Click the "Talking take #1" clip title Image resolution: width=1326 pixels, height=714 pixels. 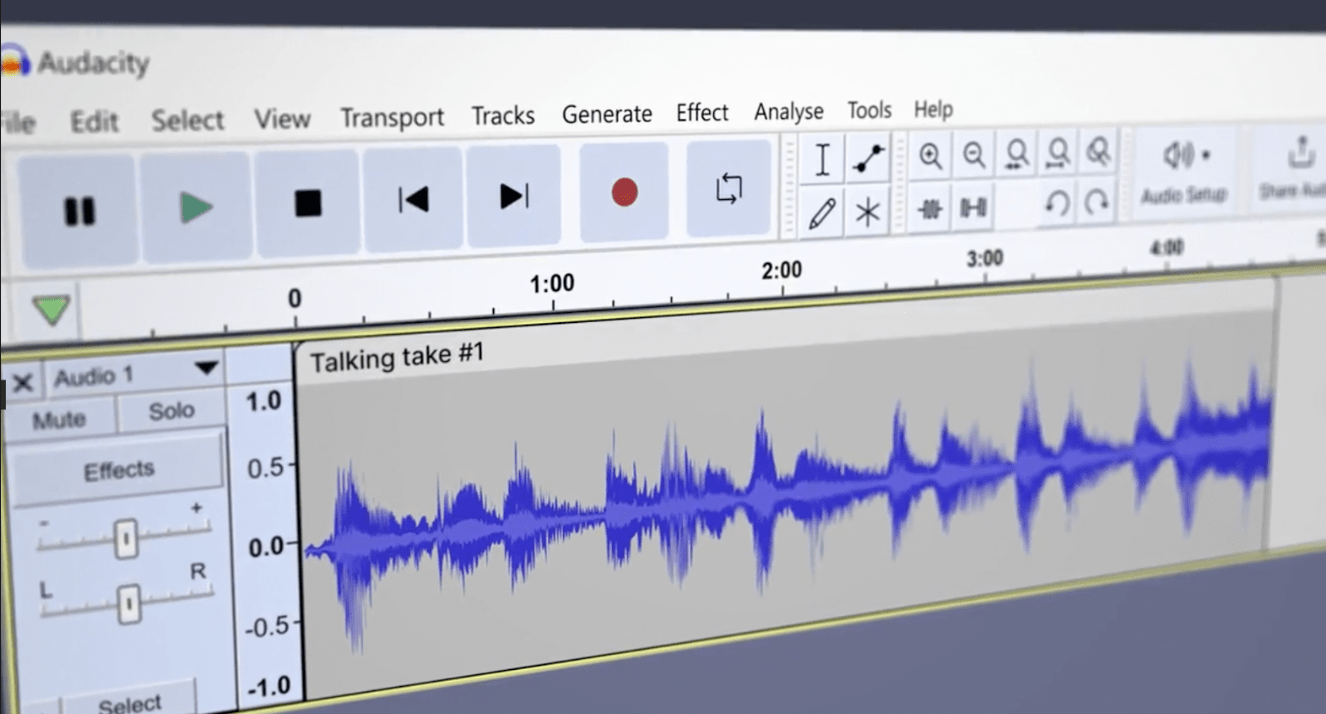[x=397, y=357]
